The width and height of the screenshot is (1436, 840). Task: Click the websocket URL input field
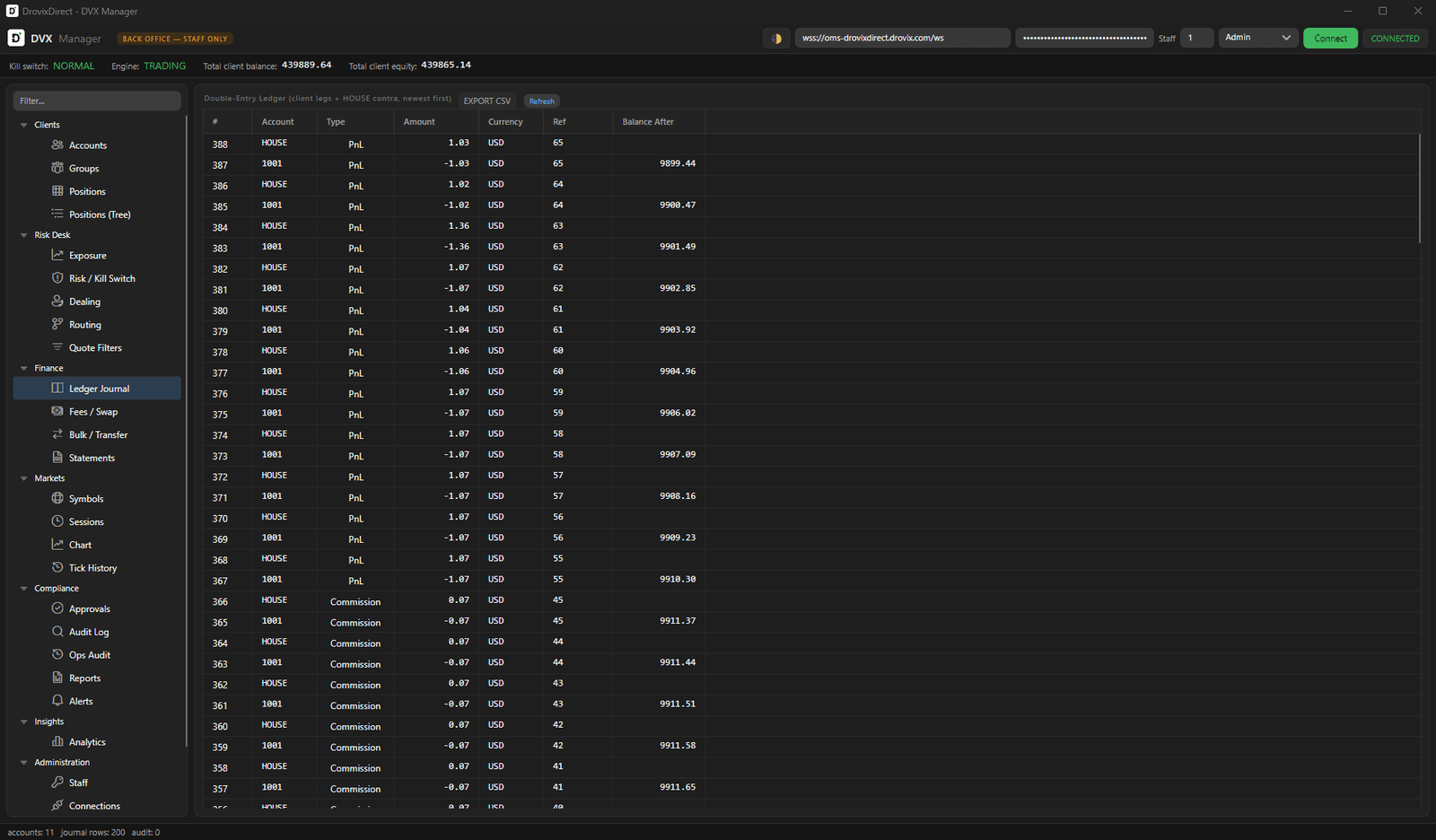tap(903, 38)
